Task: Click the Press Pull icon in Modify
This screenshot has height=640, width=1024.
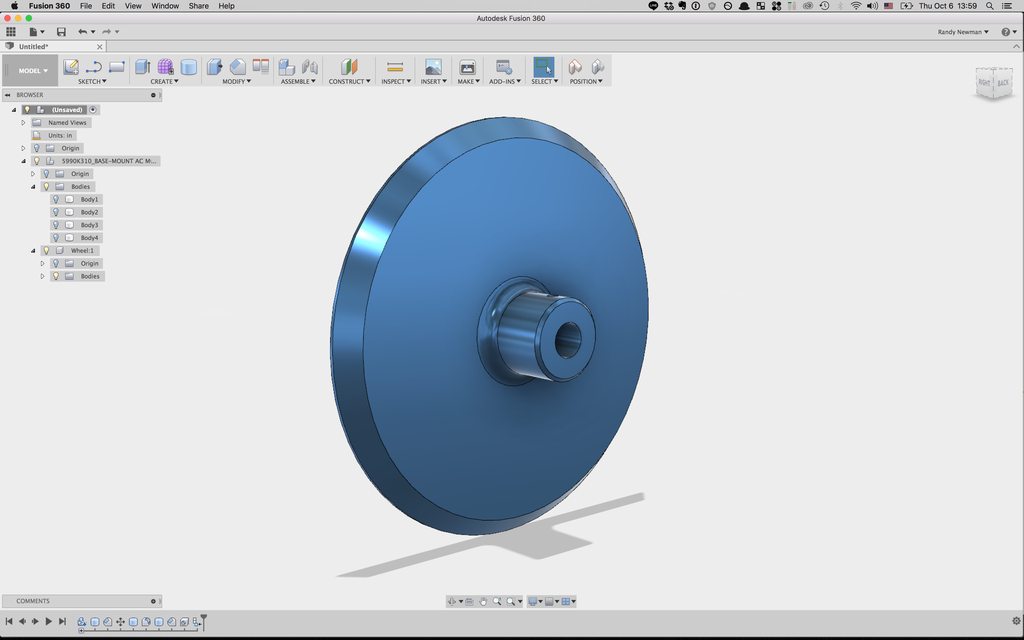Action: click(214, 67)
